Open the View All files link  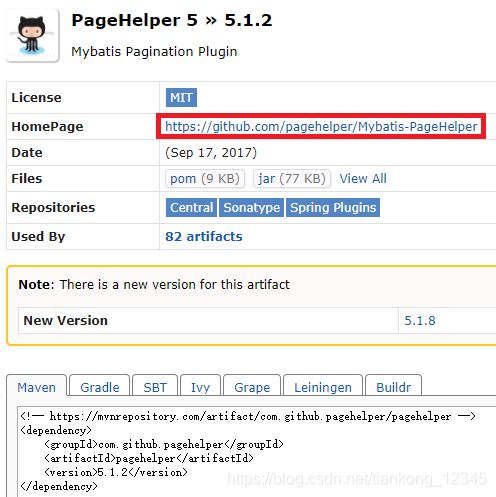click(363, 179)
